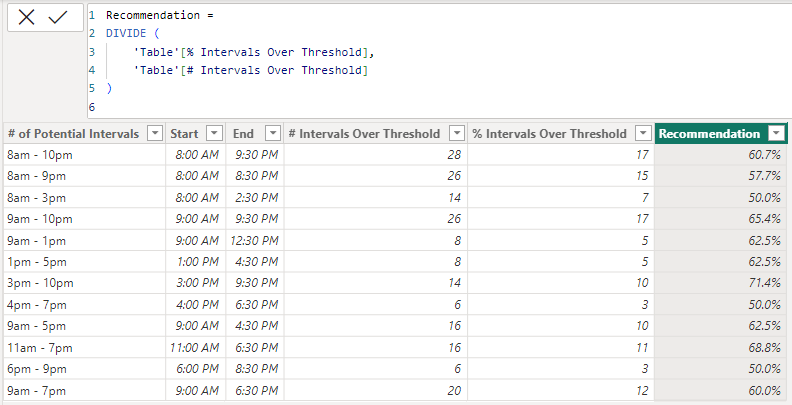Viewport: 792px width, 405px height.
Task: Click the 65.4% Recommendation value
Action: [764, 219]
